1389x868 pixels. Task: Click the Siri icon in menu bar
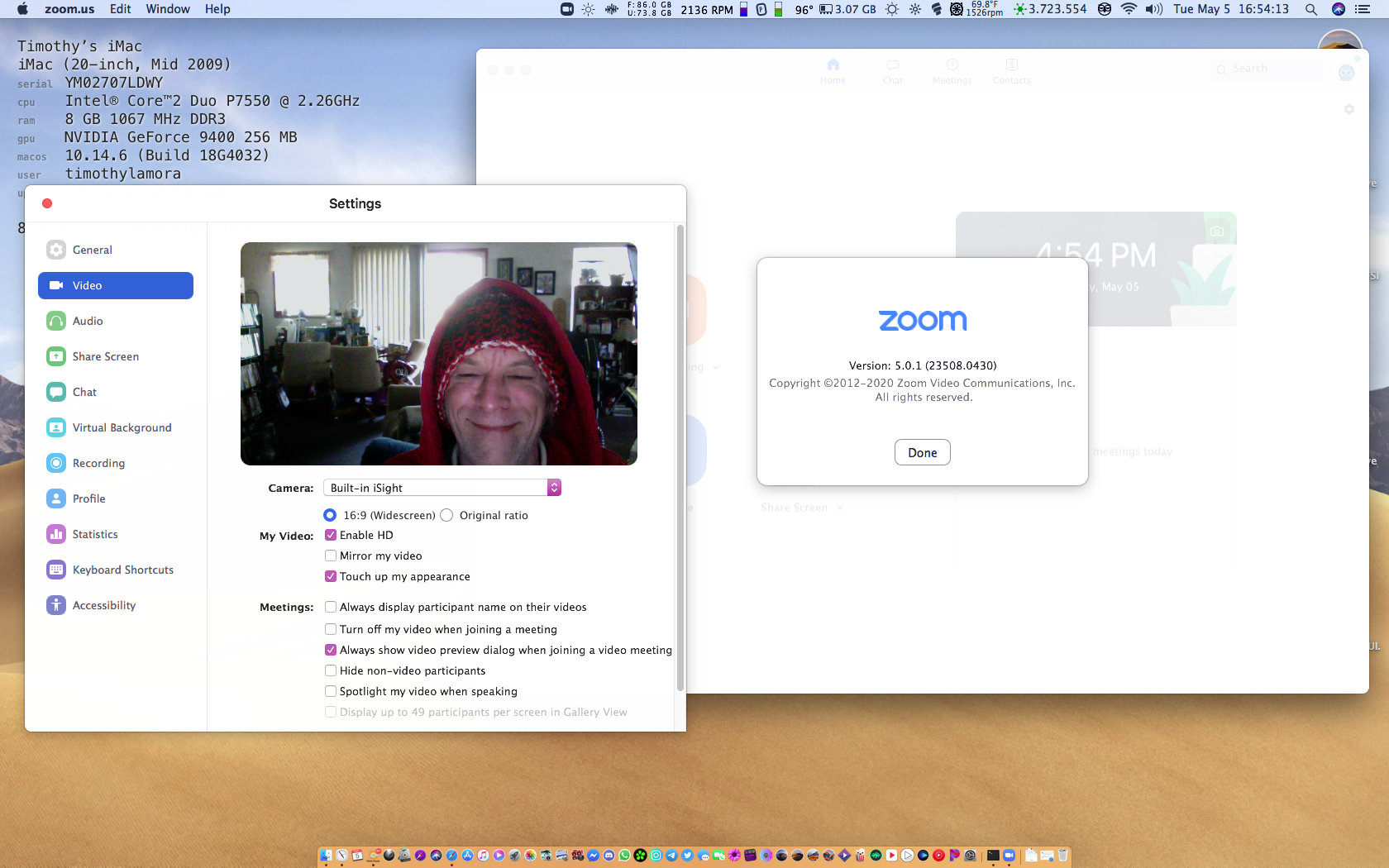click(x=1339, y=9)
